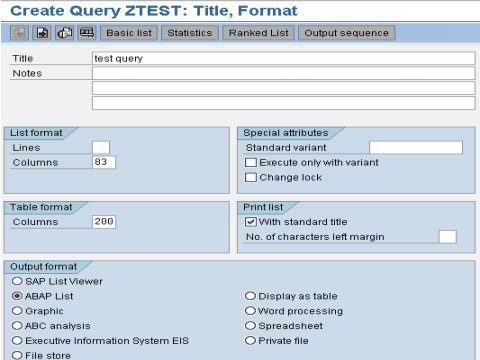Click the toolbar icon with overlapping pages and circle
480x360 pixels.
point(65,33)
